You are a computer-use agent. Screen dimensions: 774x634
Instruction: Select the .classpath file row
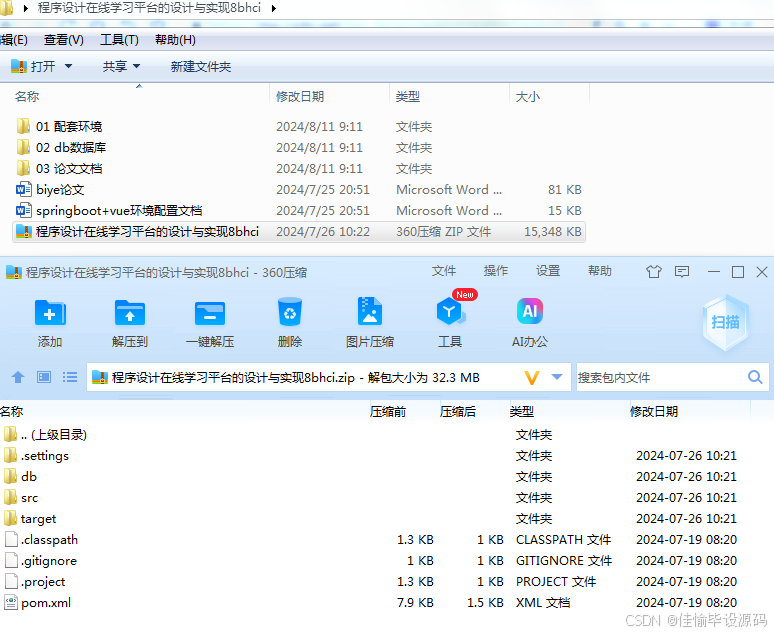370,540
